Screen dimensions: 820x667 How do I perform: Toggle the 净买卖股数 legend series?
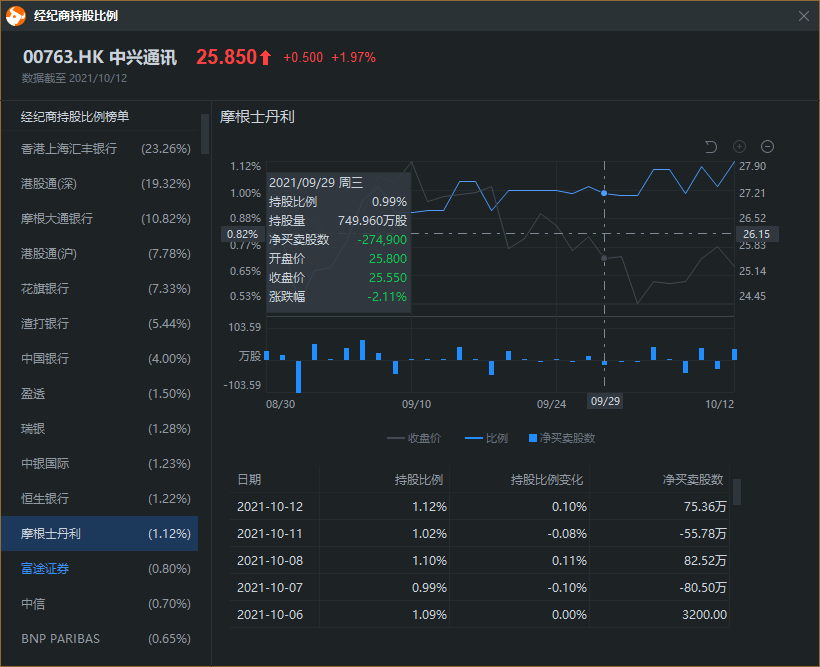pos(562,438)
